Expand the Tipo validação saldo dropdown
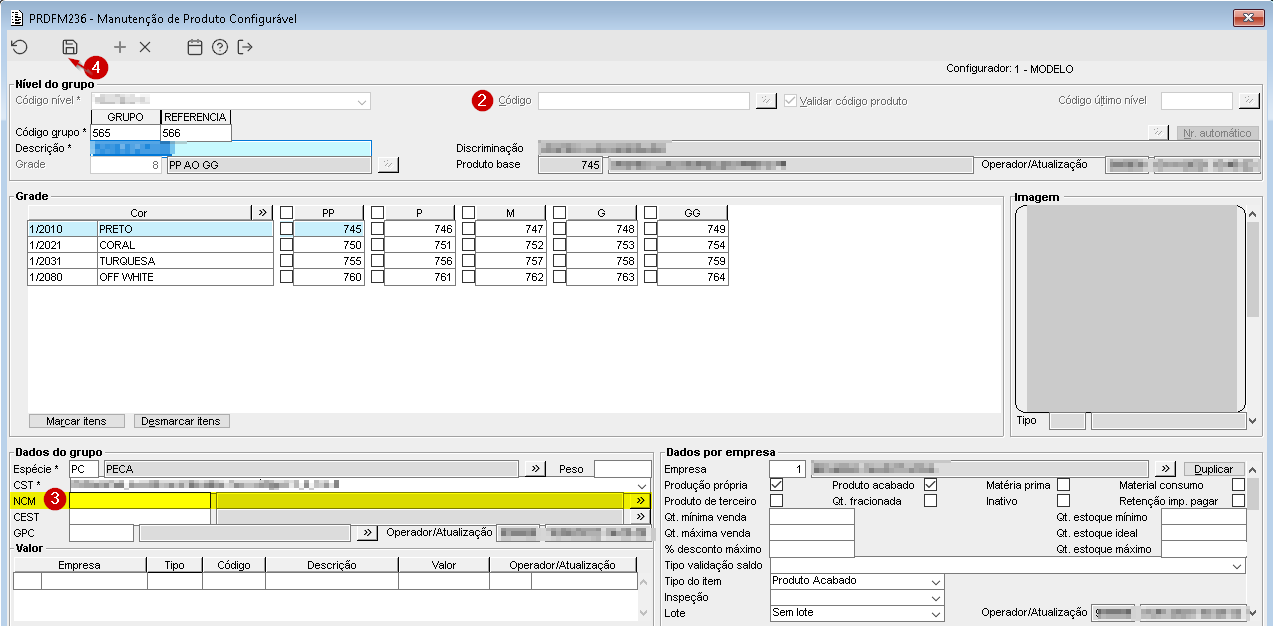This screenshot has width=1273, height=626. tap(1238, 565)
